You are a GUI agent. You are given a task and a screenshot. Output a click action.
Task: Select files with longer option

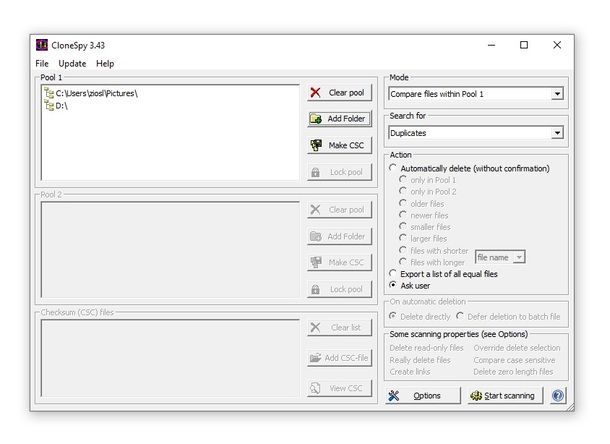tap(403, 262)
